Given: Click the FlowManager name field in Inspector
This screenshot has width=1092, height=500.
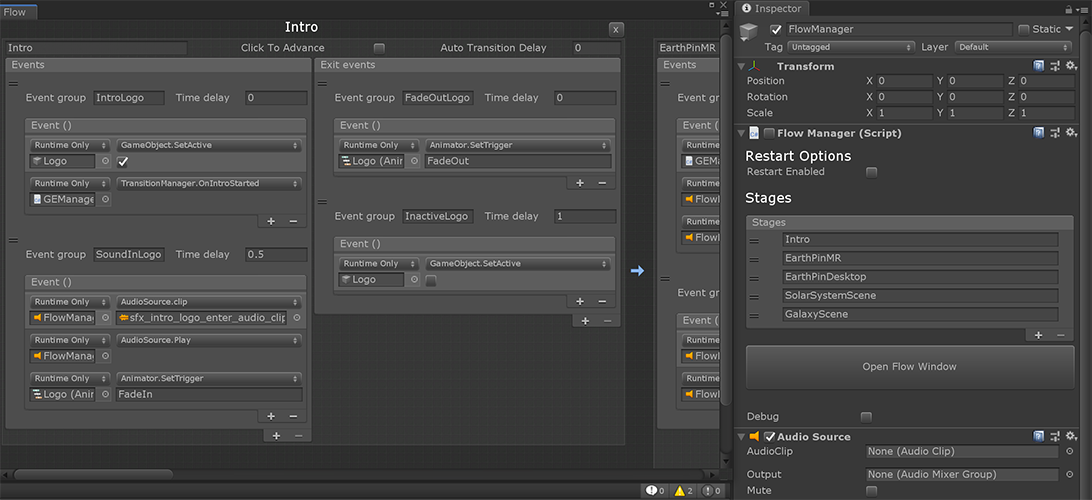Looking at the screenshot, I should pos(898,29).
